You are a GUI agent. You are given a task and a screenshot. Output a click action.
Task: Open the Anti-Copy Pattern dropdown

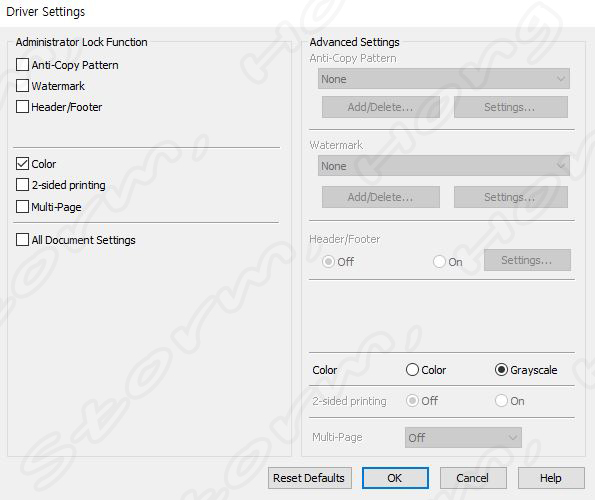click(x=444, y=79)
